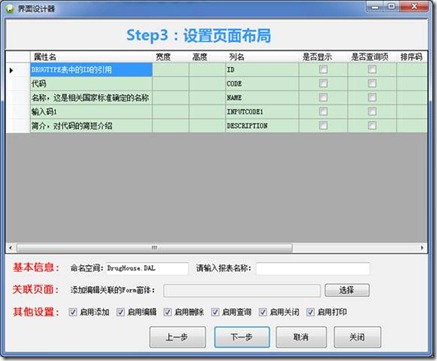437x361 pixels.
Task: Toggle 是否显示 checkbox for NAME row
Action: pyautogui.click(x=323, y=97)
